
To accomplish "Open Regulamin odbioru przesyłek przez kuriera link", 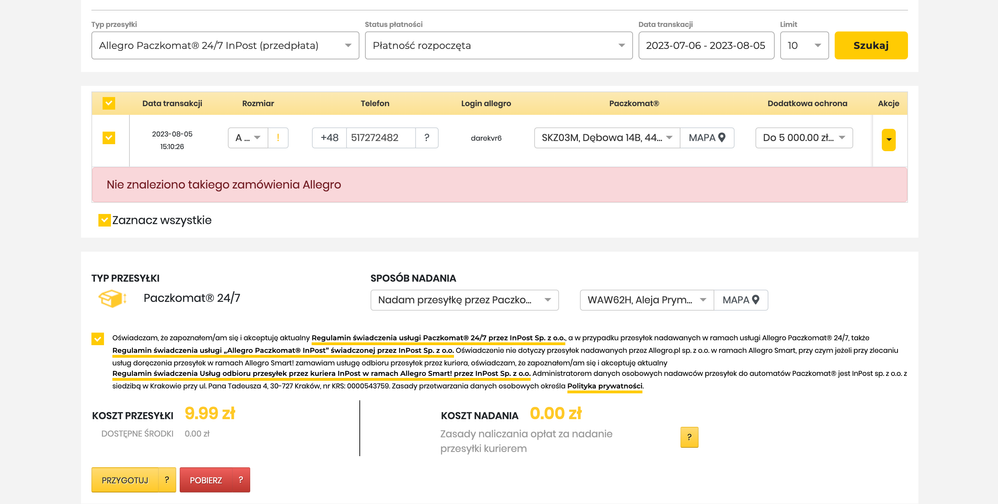I will tap(321, 374).
